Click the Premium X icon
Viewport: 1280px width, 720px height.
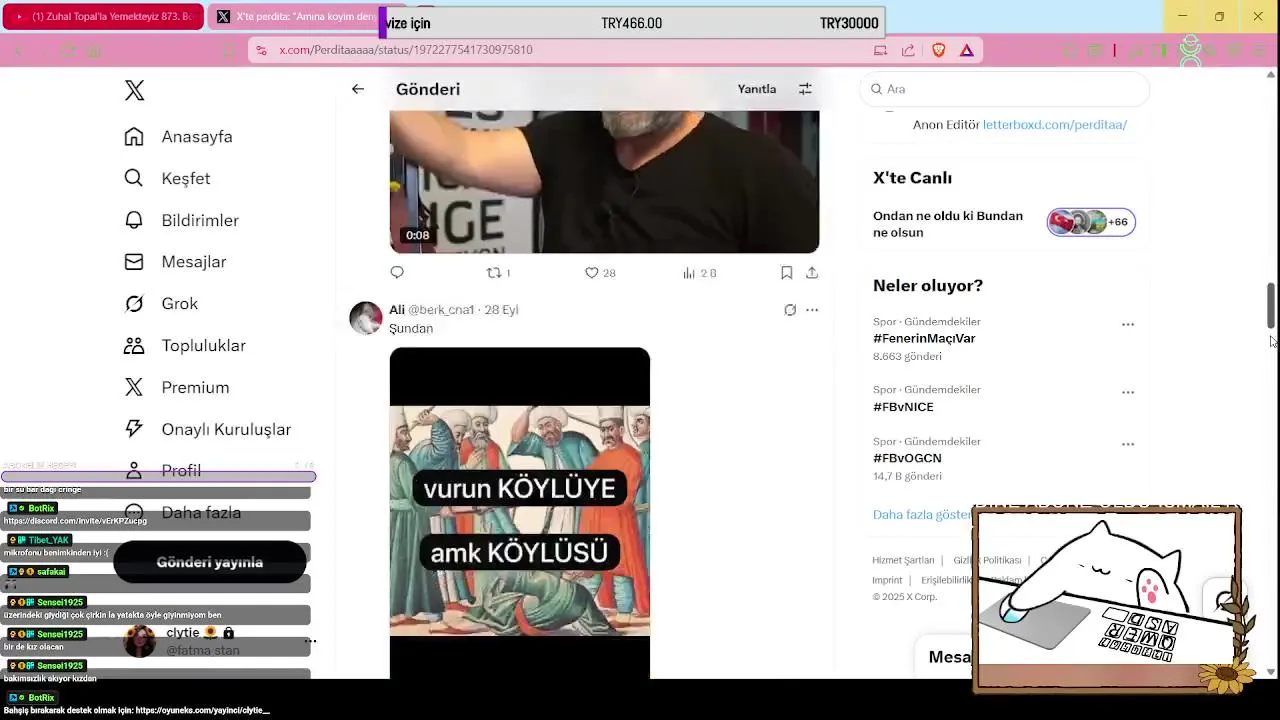point(134,388)
